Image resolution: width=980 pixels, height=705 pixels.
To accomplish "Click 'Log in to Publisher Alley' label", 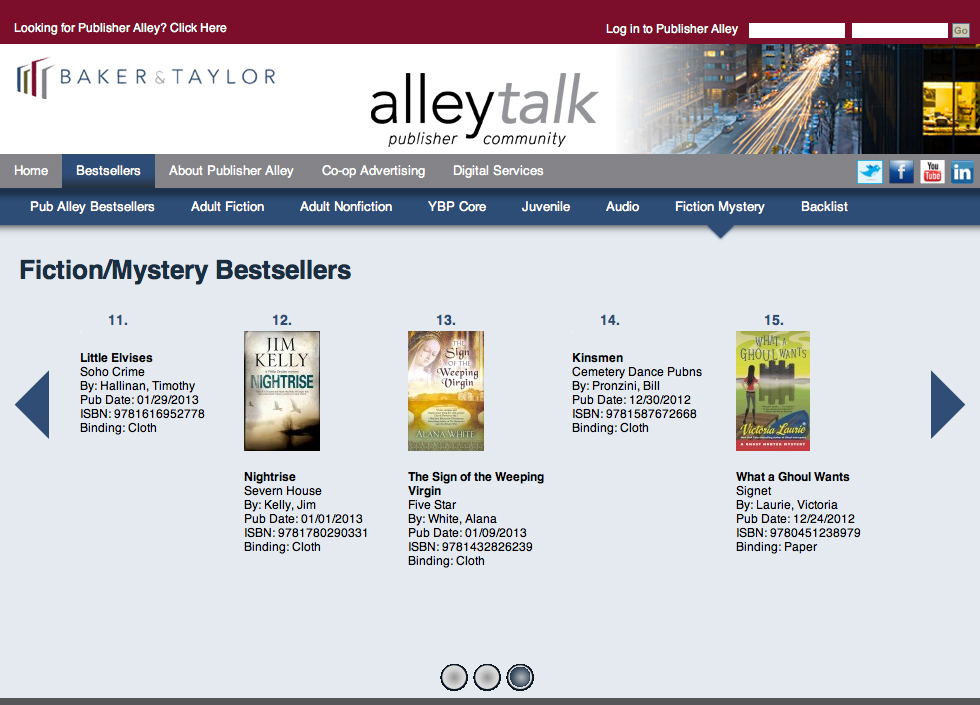I will (672, 29).
